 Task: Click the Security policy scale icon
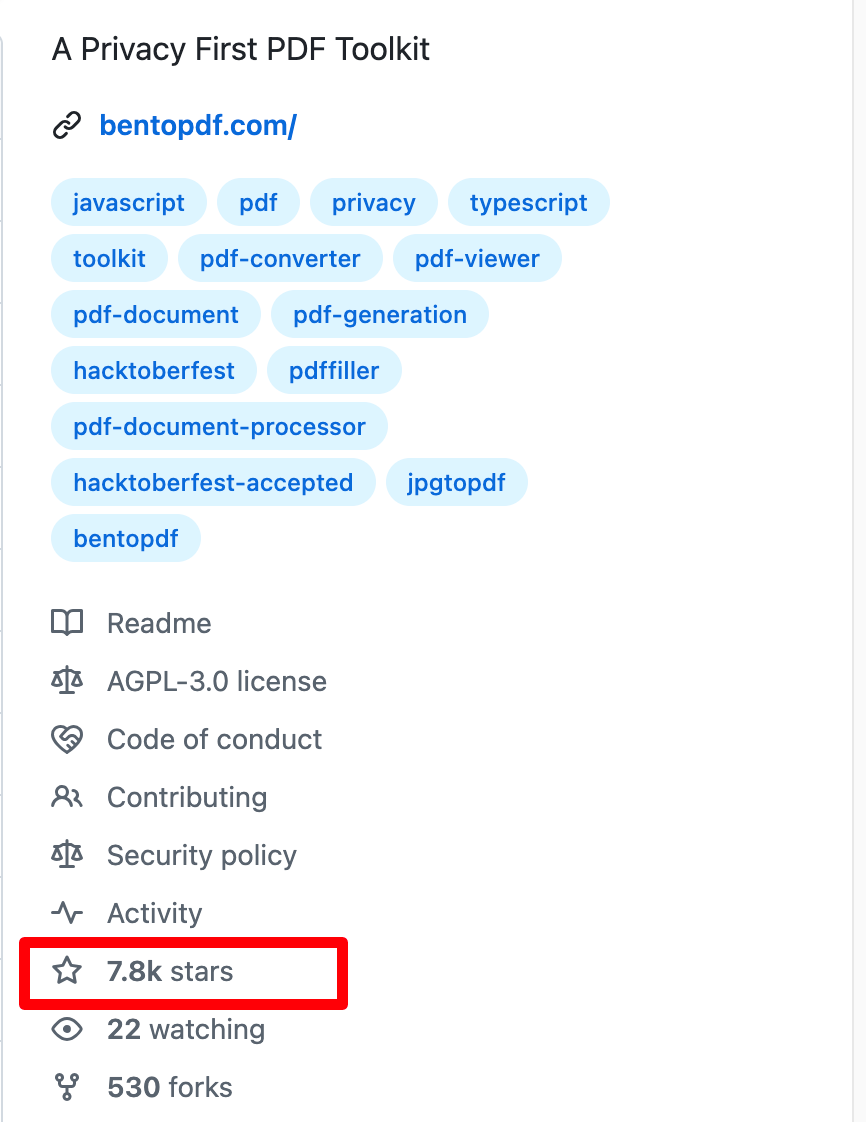coord(67,856)
